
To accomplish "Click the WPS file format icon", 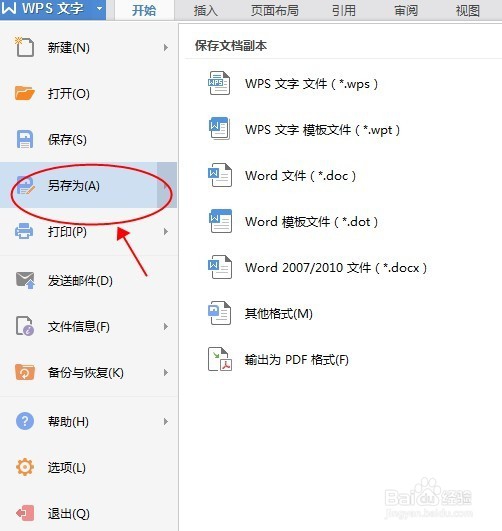I will (x=219, y=83).
